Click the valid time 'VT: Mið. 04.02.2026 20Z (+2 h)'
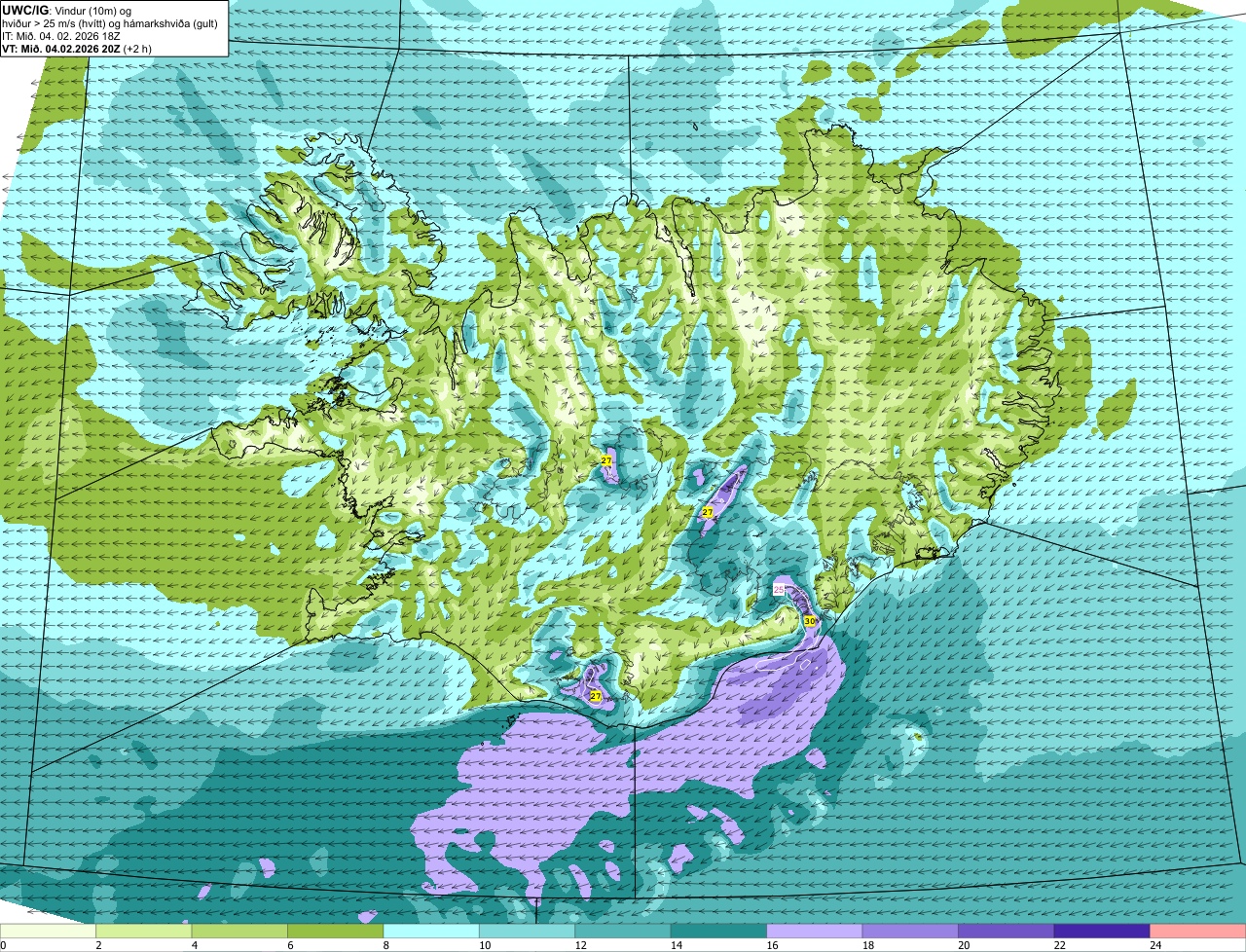1246x952 pixels. point(78,49)
